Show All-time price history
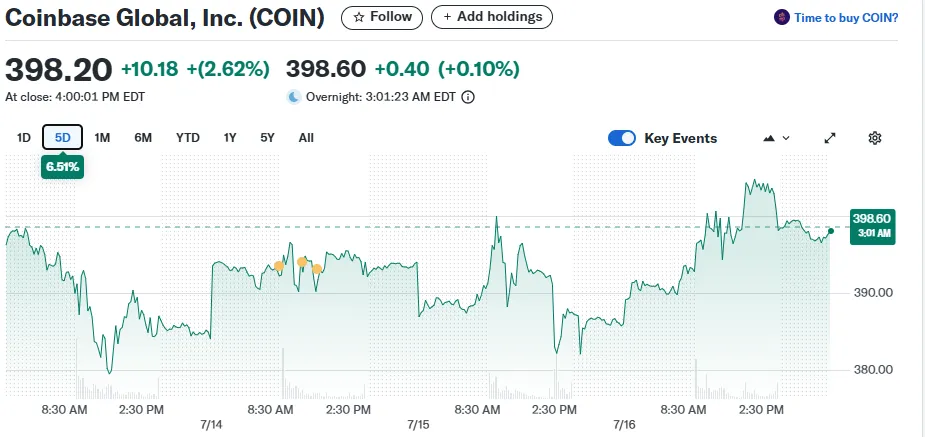The width and height of the screenshot is (925, 437). click(306, 138)
